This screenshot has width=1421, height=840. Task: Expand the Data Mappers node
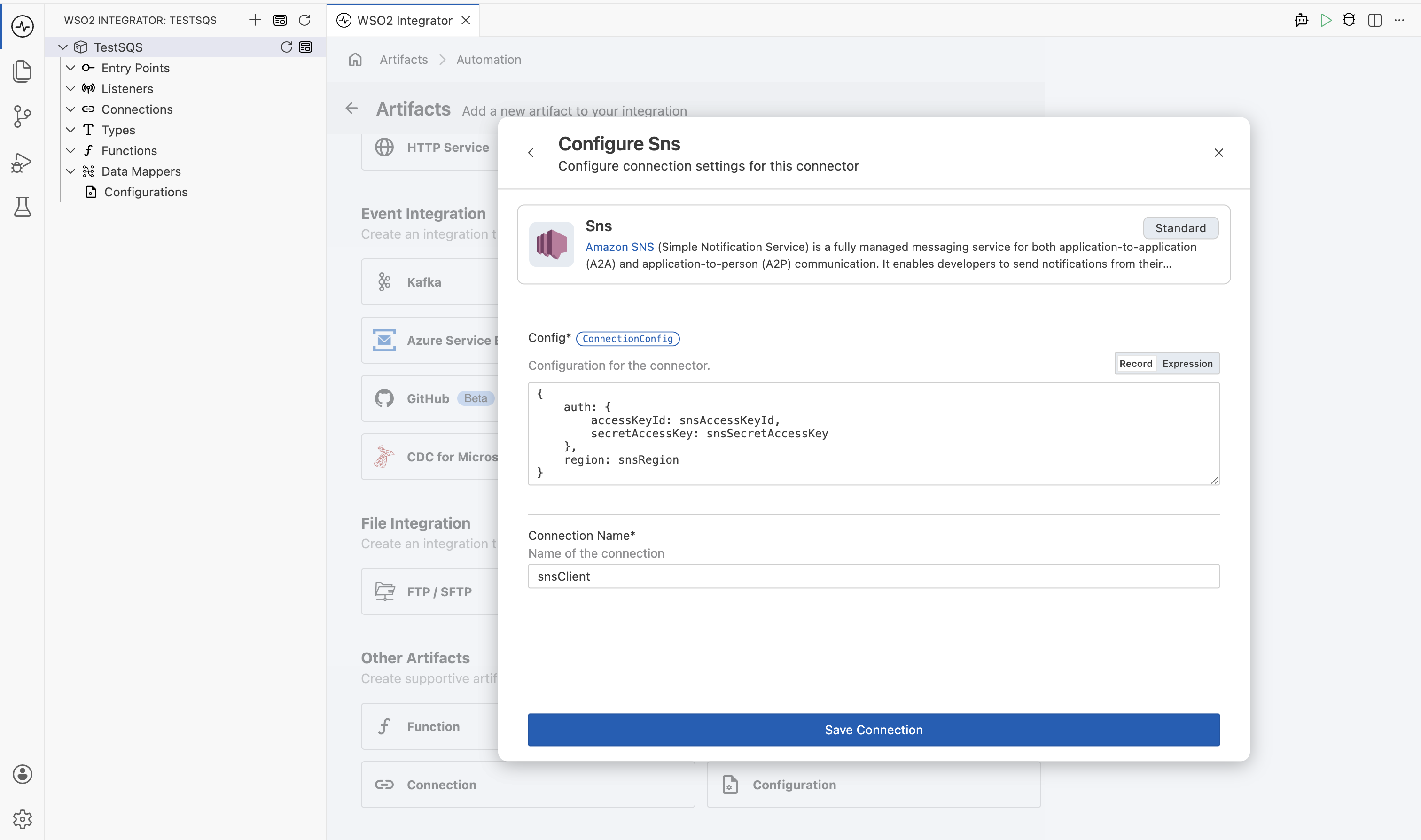pyautogui.click(x=71, y=171)
